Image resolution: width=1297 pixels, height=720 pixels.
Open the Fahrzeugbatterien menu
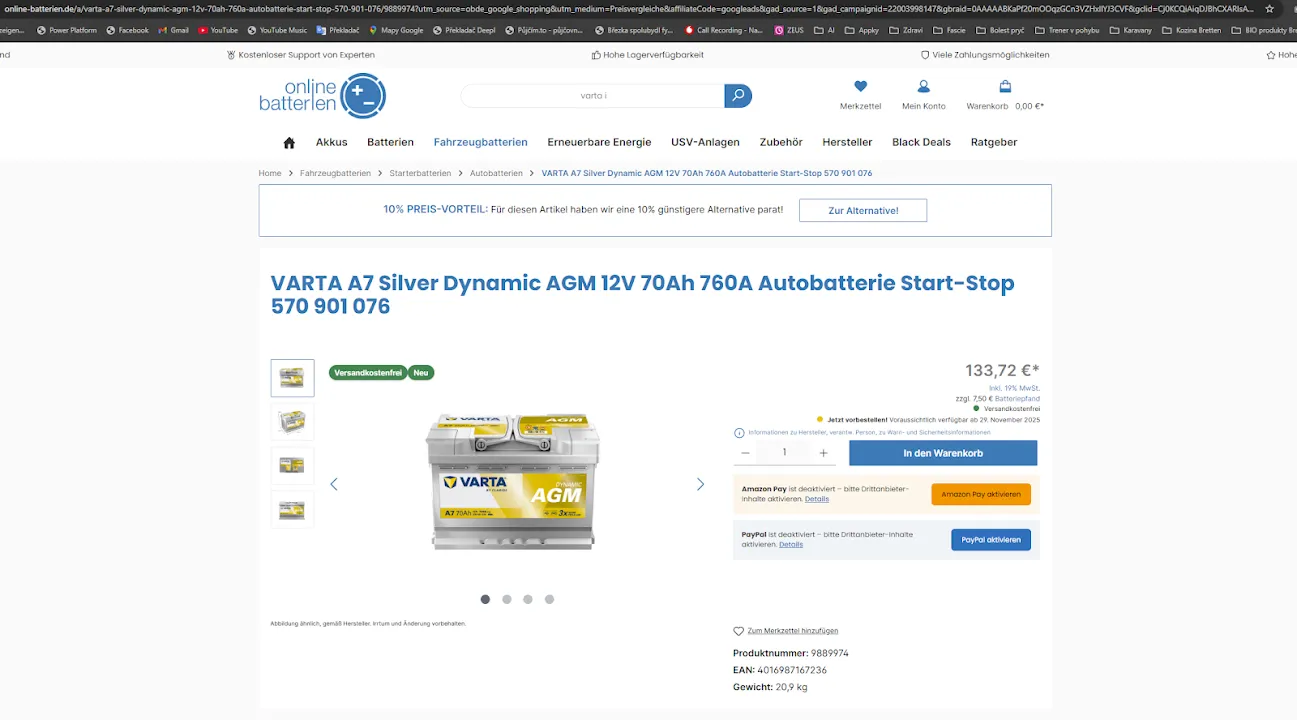480,142
